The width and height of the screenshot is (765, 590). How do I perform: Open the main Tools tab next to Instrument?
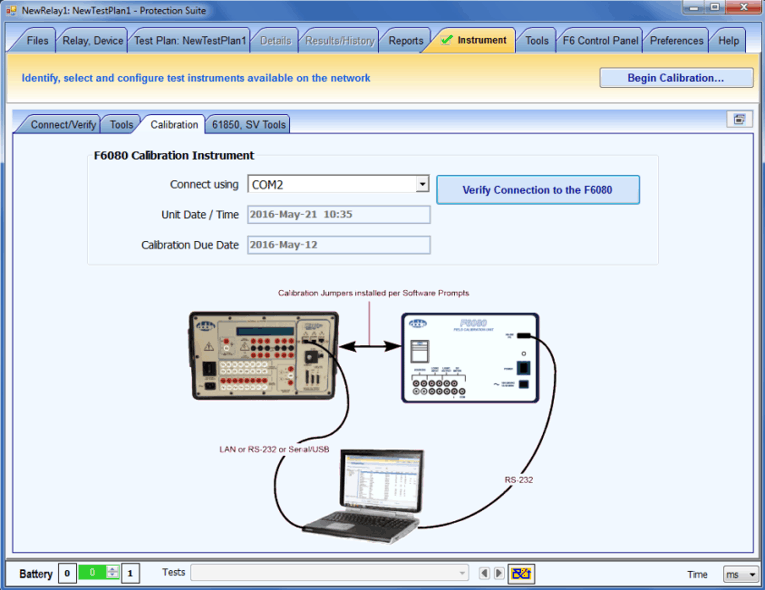coord(537,41)
